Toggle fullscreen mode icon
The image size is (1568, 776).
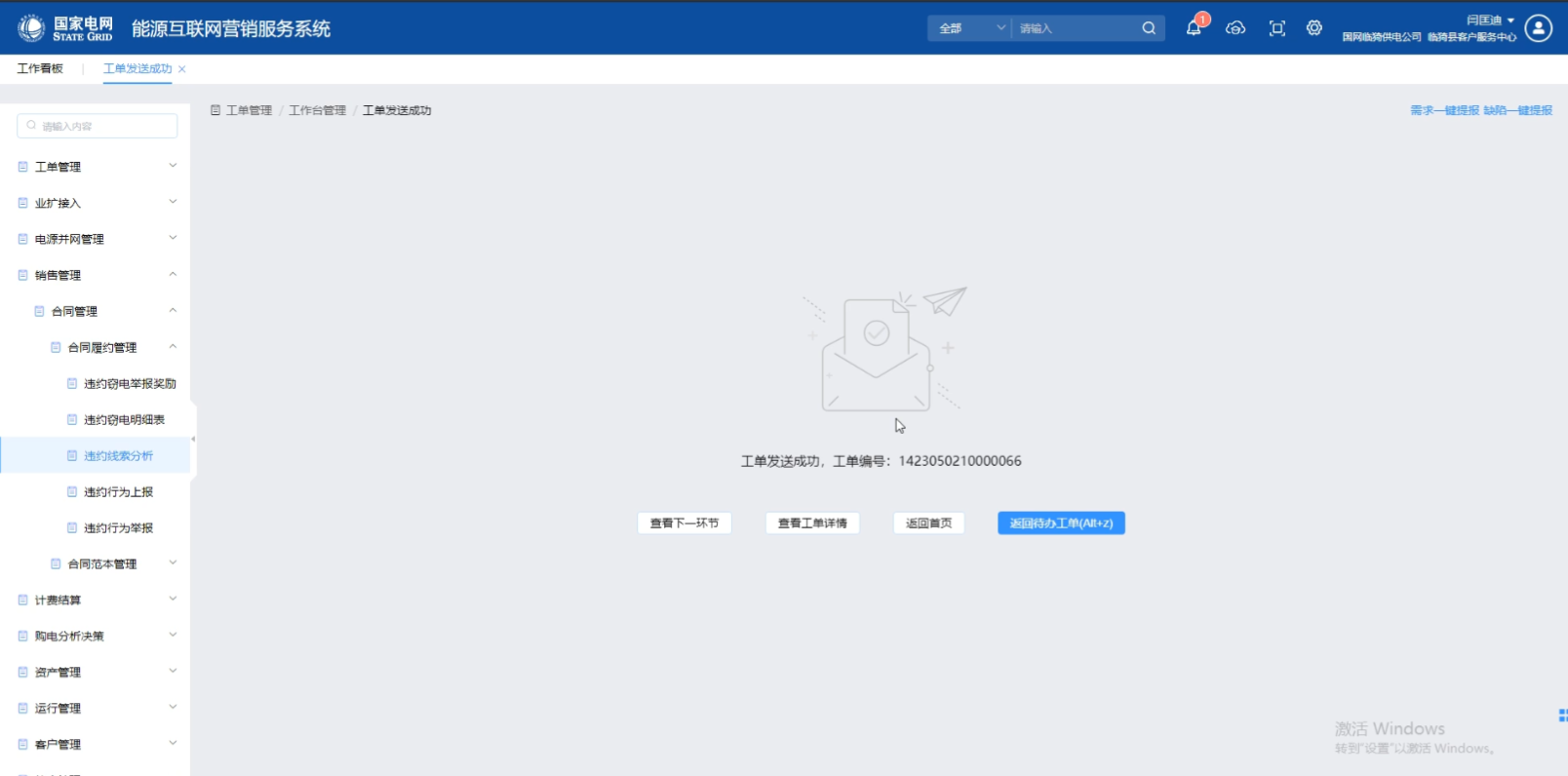pyautogui.click(x=1277, y=28)
